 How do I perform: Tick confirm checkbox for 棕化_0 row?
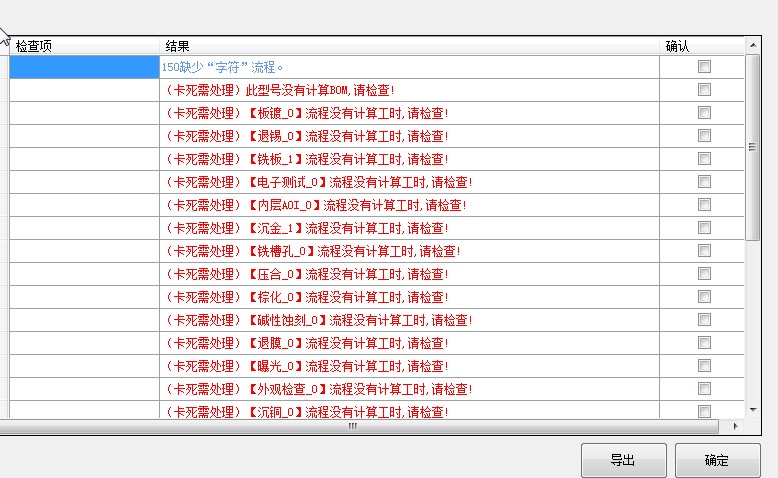click(704, 296)
